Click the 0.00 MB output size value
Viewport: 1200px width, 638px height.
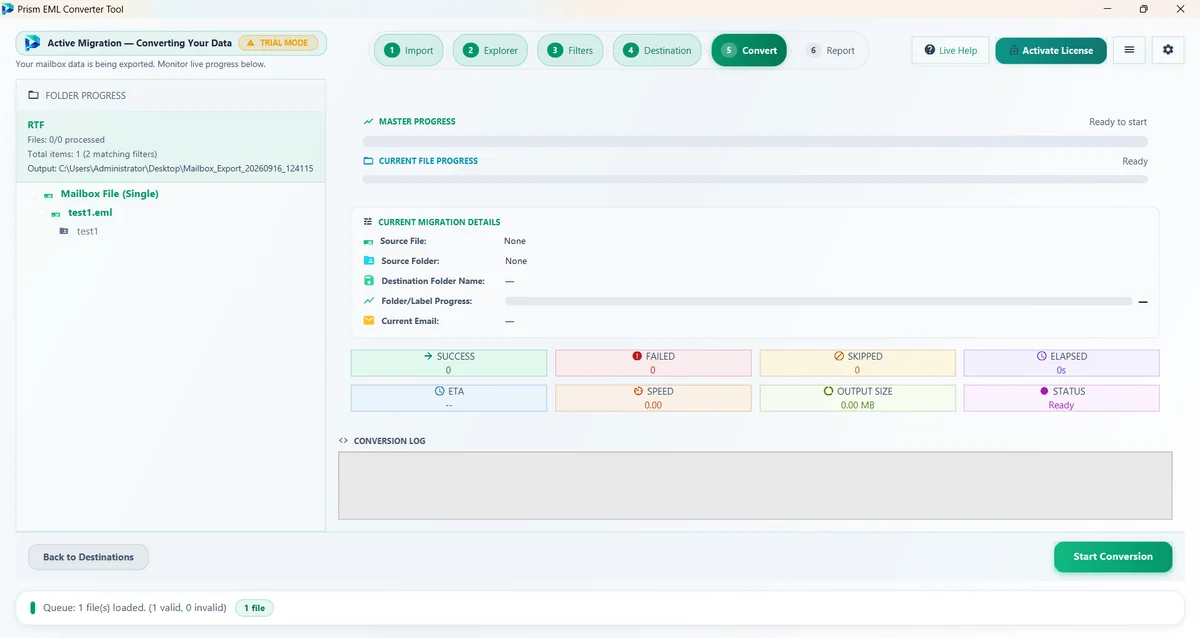[857, 405]
